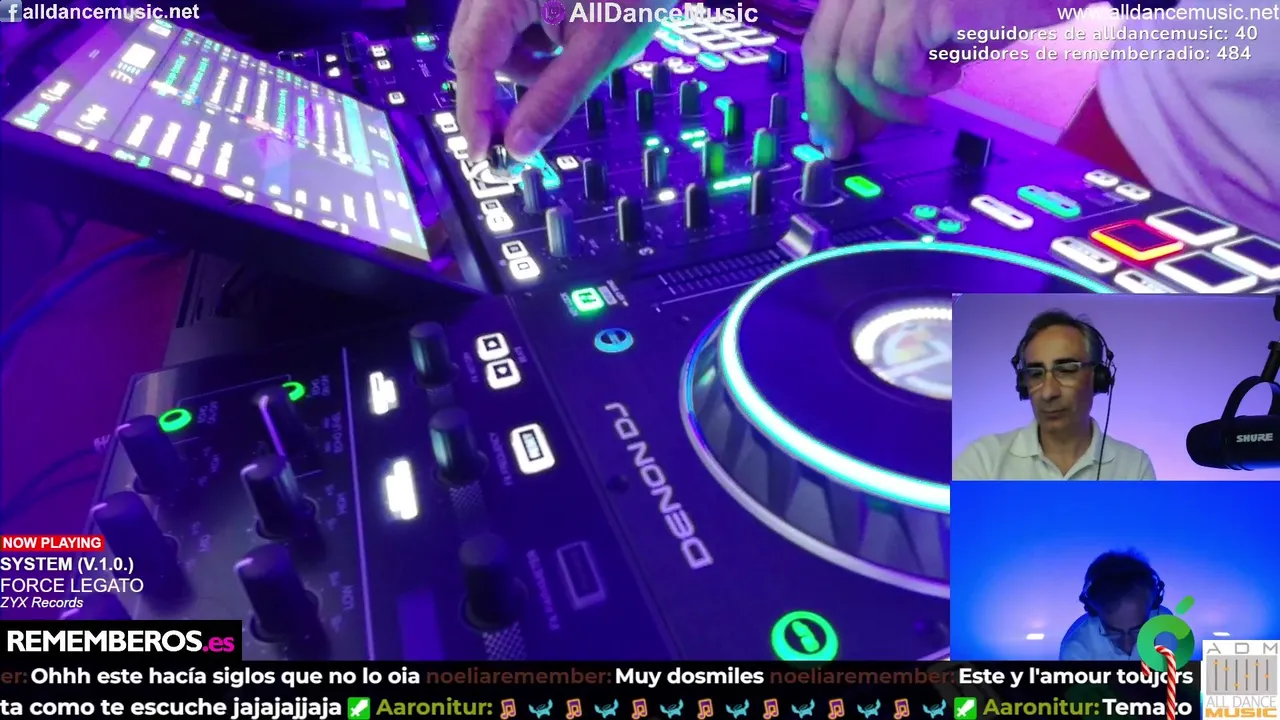Image resolution: width=1280 pixels, height=720 pixels.
Task: Select the artist name "FORCE LEGATO"
Action: pyautogui.click(x=72, y=585)
